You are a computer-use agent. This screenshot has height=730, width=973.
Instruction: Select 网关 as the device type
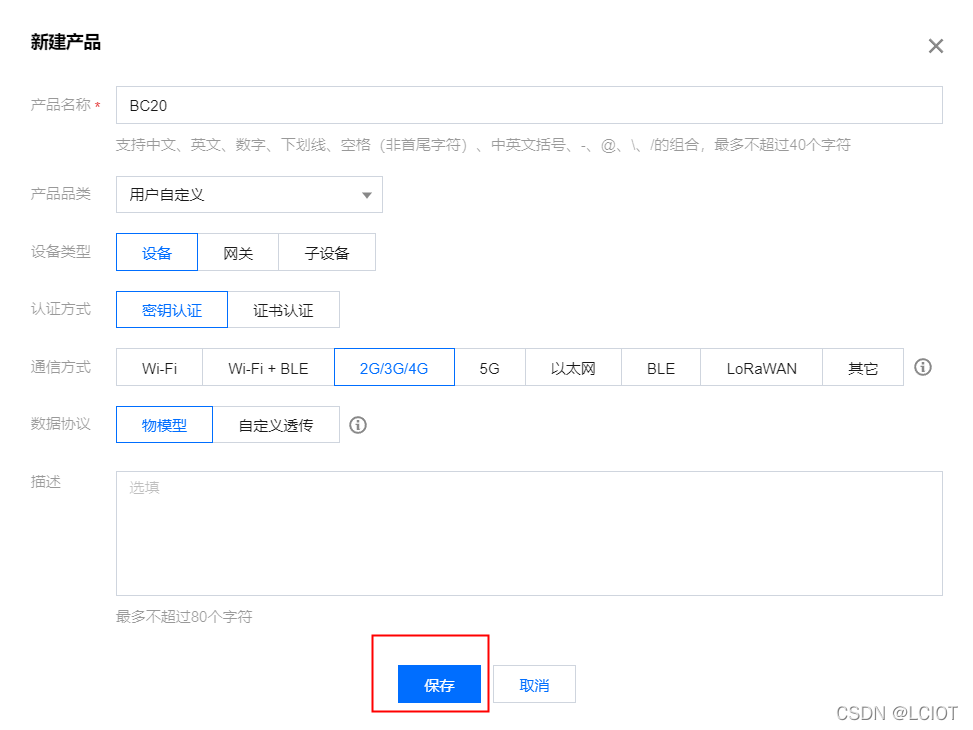coord(239,252)
